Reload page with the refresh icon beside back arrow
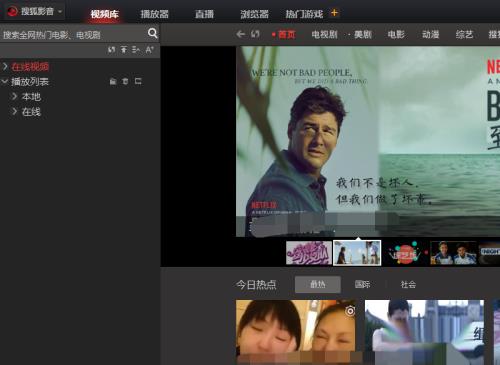 (255, 34)
